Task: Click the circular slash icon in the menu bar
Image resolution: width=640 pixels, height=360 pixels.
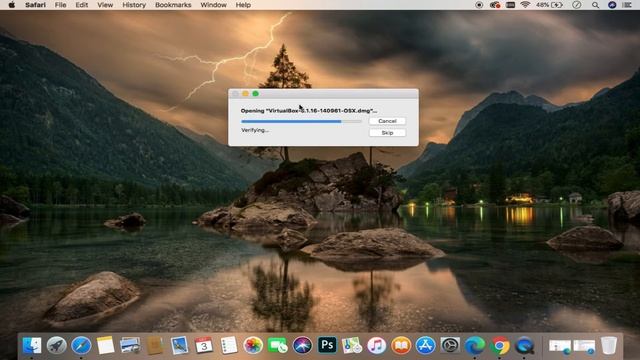Action: click(576, 5)
